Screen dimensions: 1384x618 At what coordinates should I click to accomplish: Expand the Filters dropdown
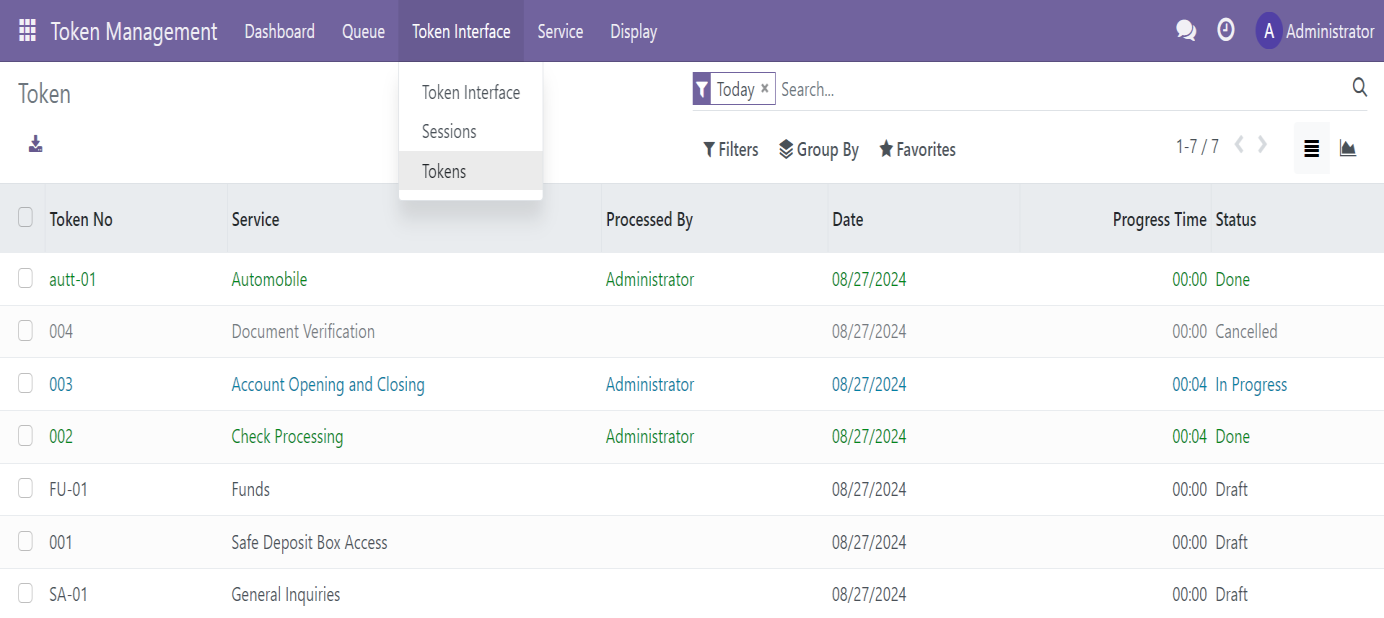(731, 150)
